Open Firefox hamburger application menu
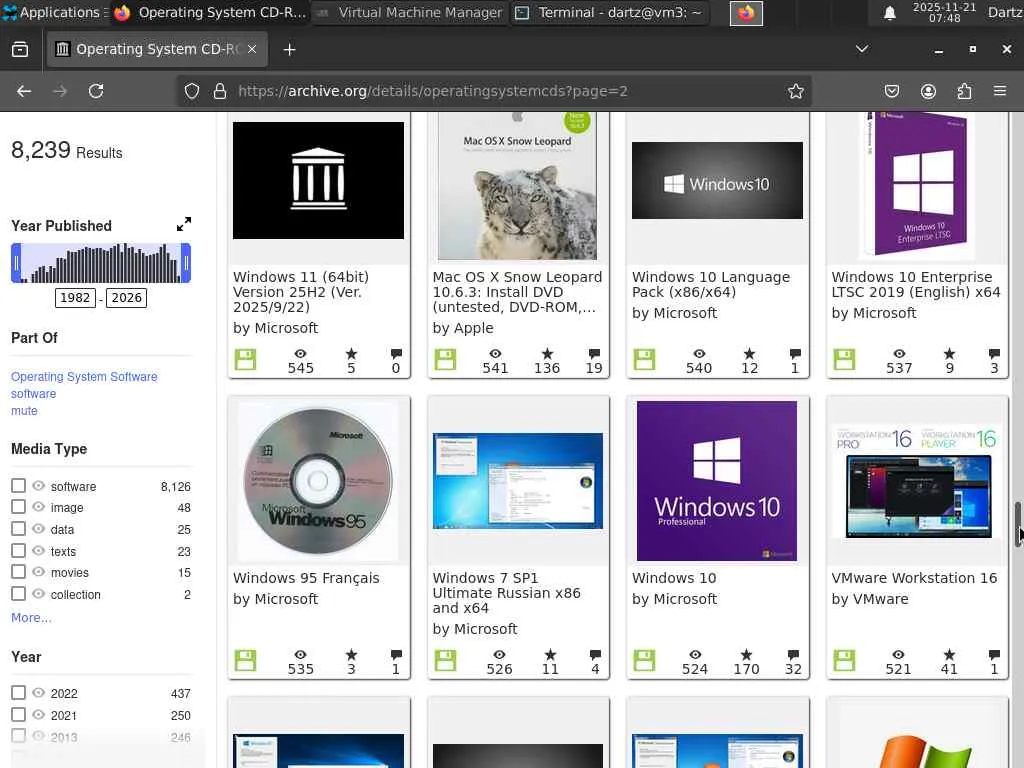 click(1000, 91)
